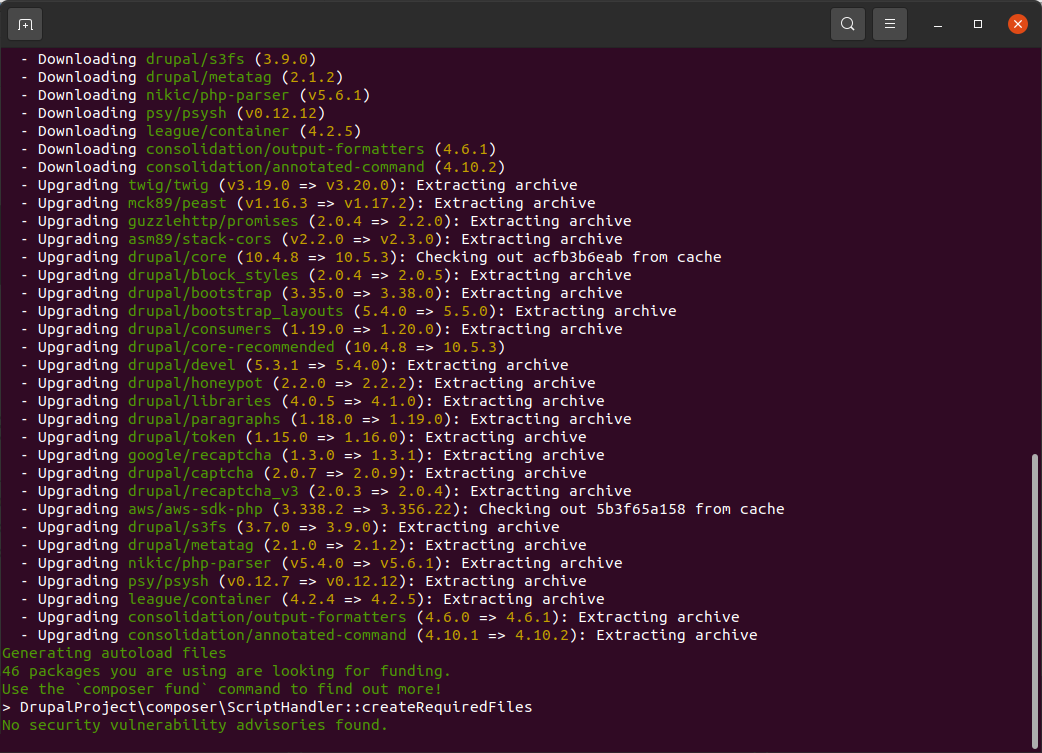This screenshot has width=1042, height=753.
Task: Click the 'drupal/bootstrap_layouts' package name
Action: 236,311
